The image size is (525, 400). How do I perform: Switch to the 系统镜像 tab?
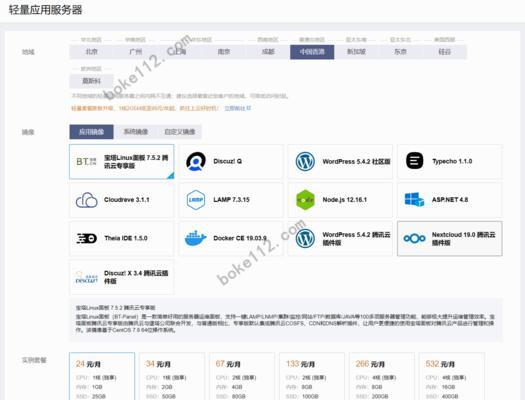(x=136, y=132)
